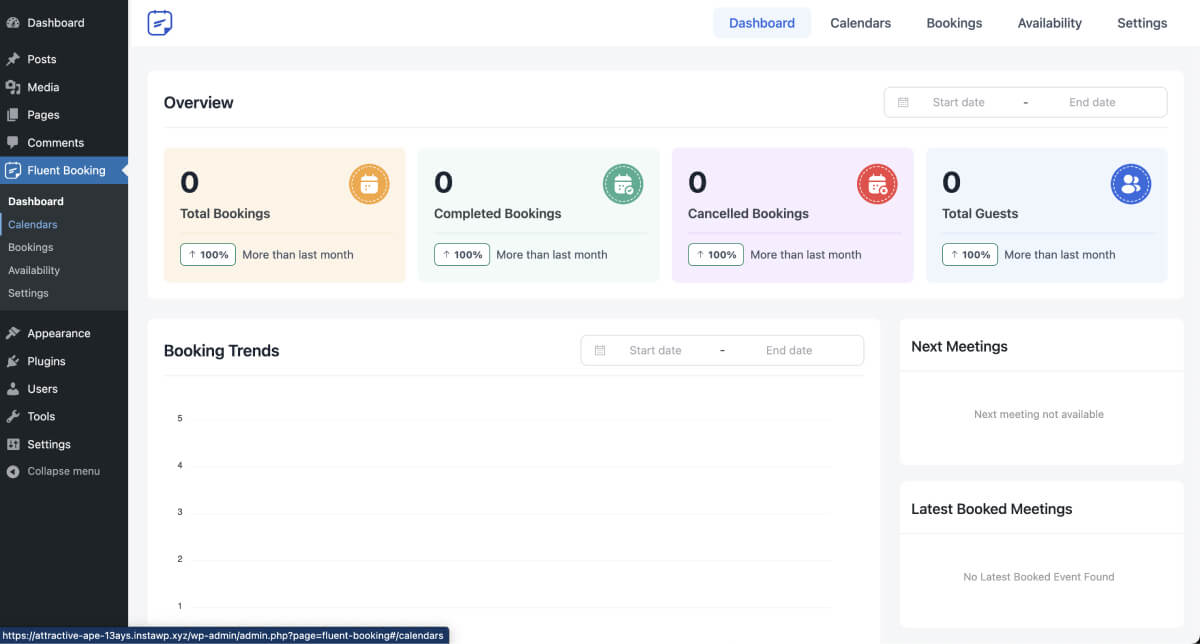Open the Overview start date picker
The height and width of the screenshot is (644, 1200).
[958, 102]
